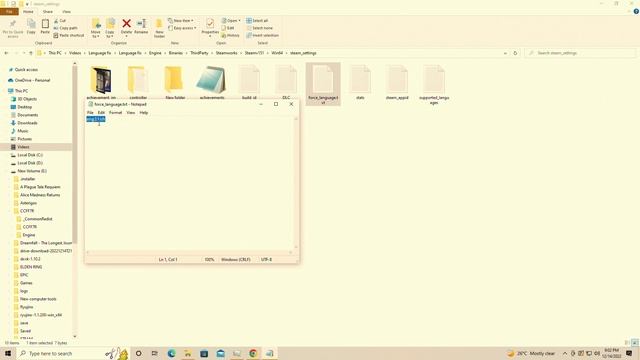Switch to the Share ribbon tab
Screen dimensions: 640x360
[48, 11]
